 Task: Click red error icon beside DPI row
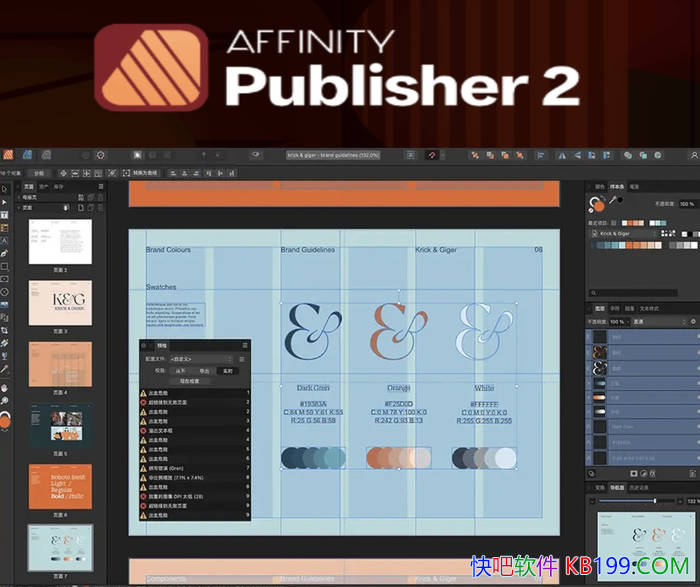(143, 496)
